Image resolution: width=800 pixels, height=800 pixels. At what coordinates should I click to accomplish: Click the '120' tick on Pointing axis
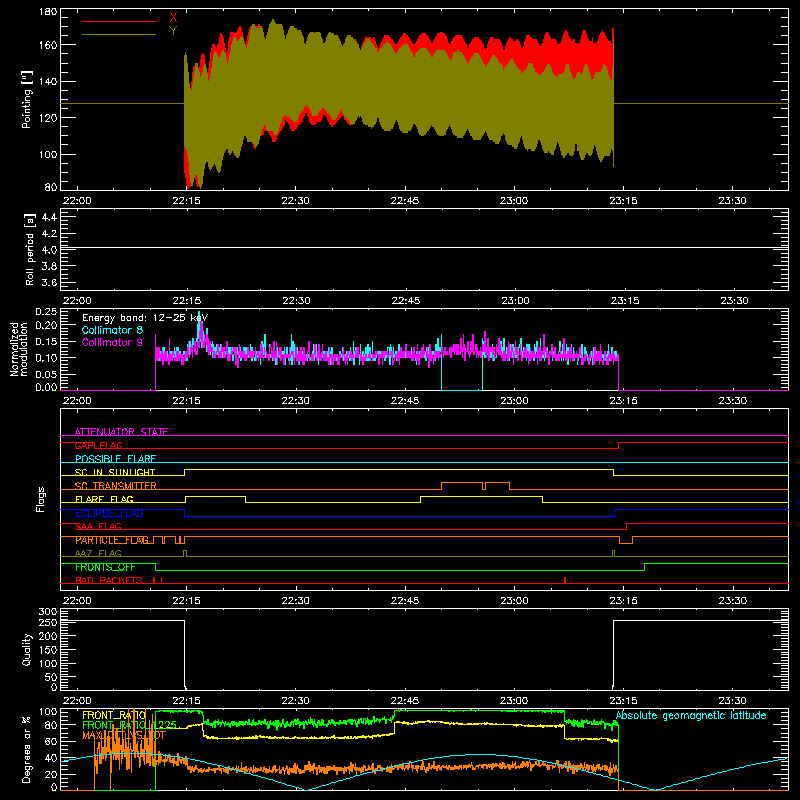click(x=48, y=118)
